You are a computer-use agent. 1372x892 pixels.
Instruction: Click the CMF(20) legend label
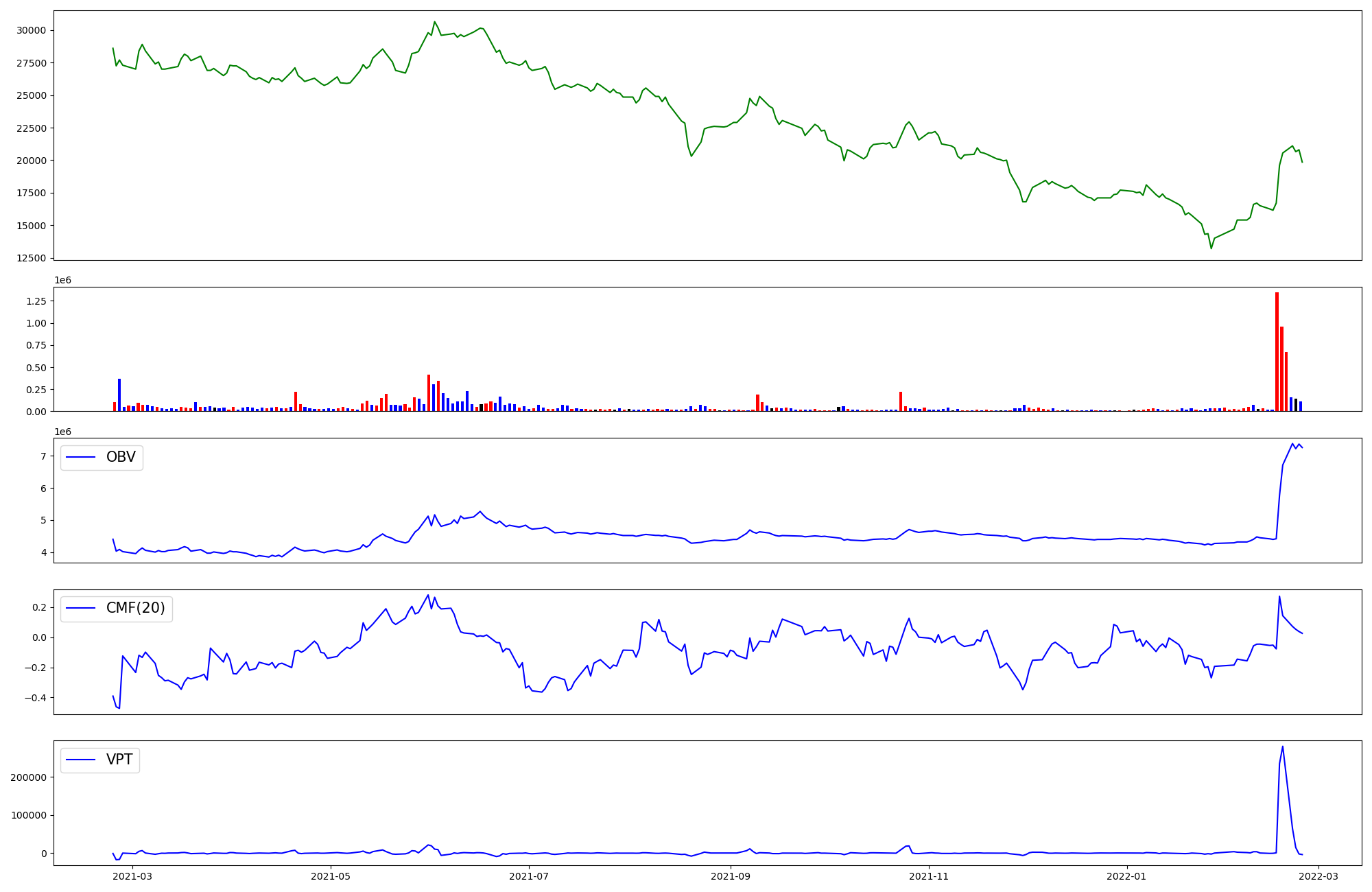135,608
